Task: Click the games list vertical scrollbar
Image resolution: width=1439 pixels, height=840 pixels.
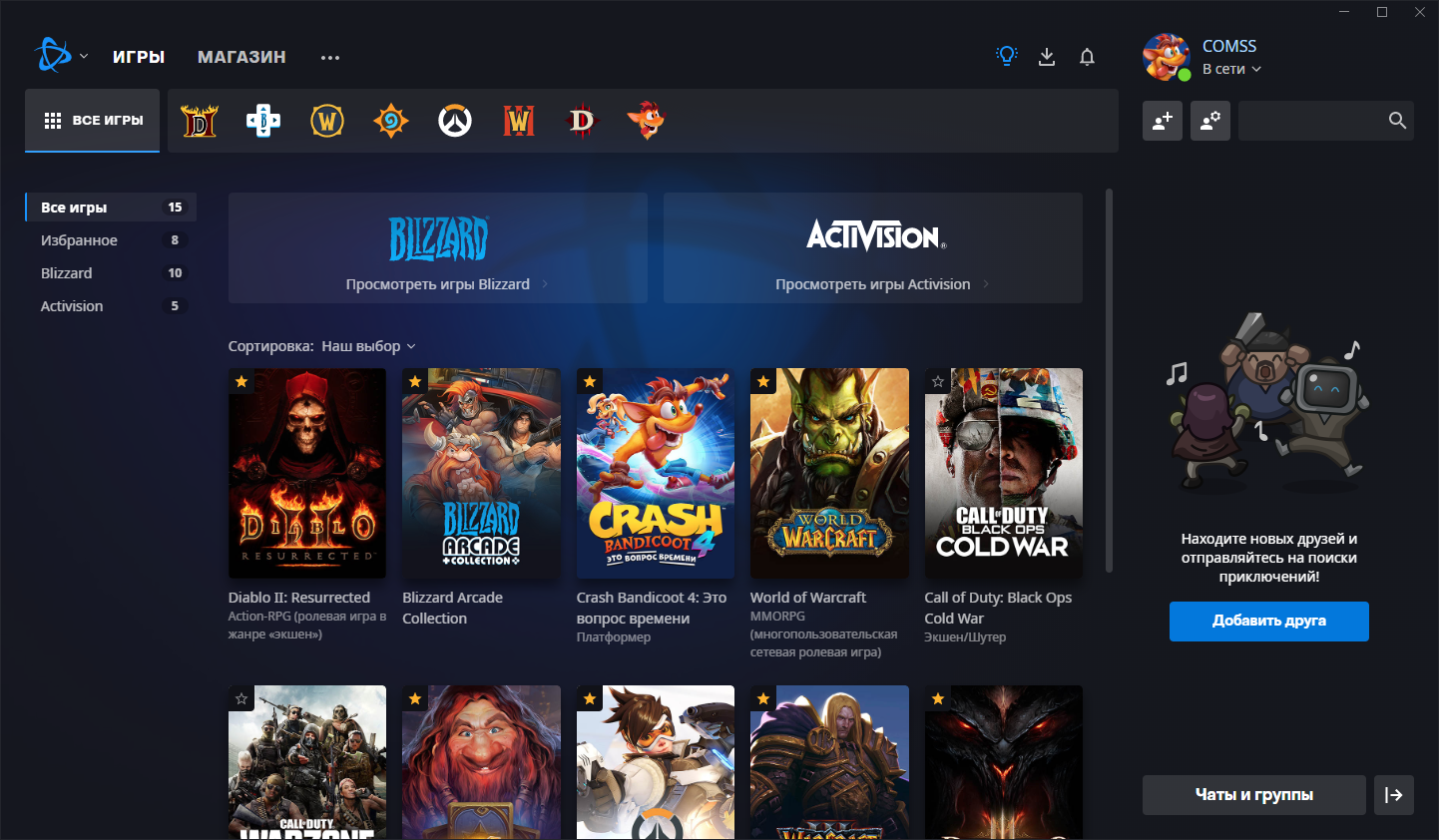Action: tap(1109, 380)
